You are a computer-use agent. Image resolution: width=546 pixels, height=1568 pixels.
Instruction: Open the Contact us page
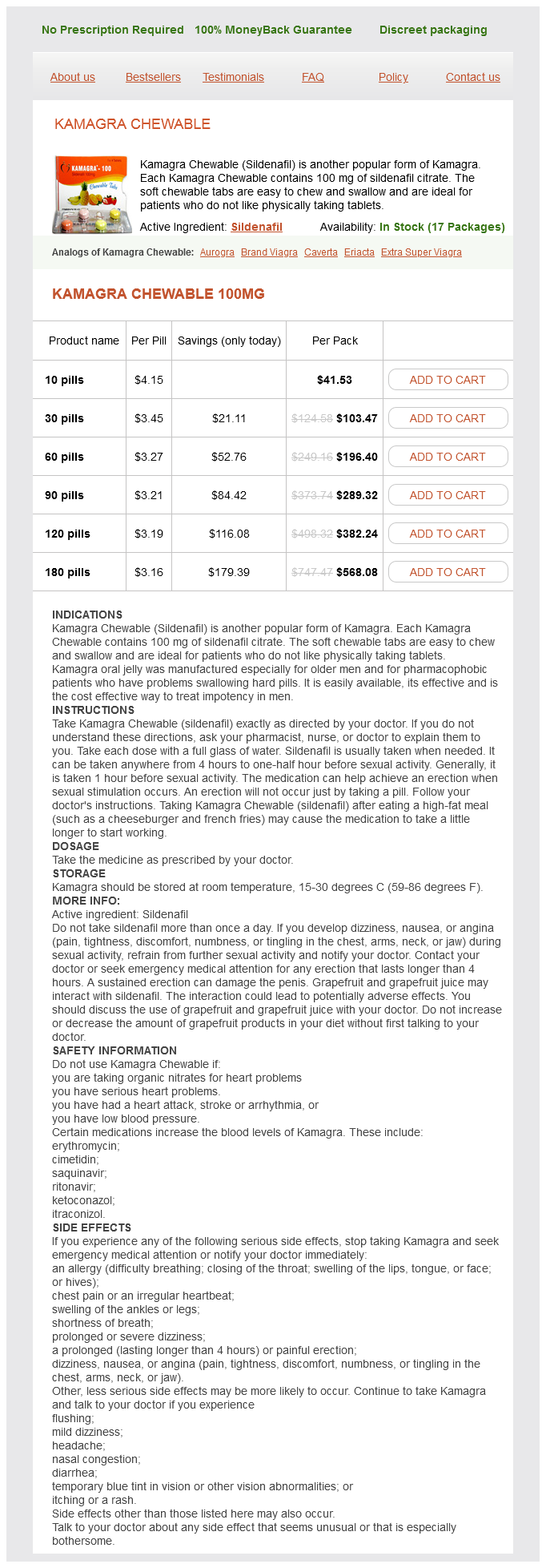(472, 77)
